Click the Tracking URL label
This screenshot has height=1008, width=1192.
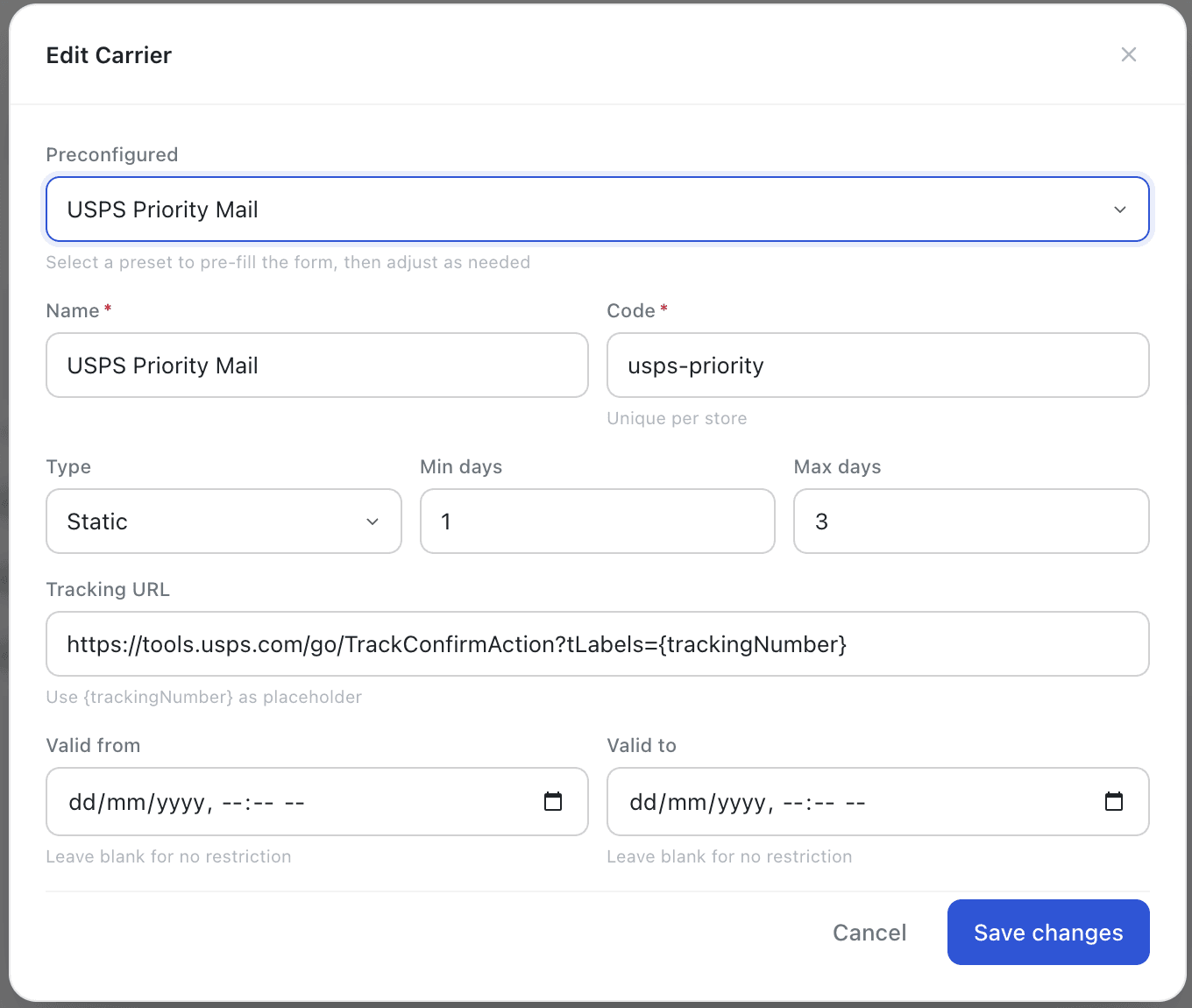click(108, 589)
